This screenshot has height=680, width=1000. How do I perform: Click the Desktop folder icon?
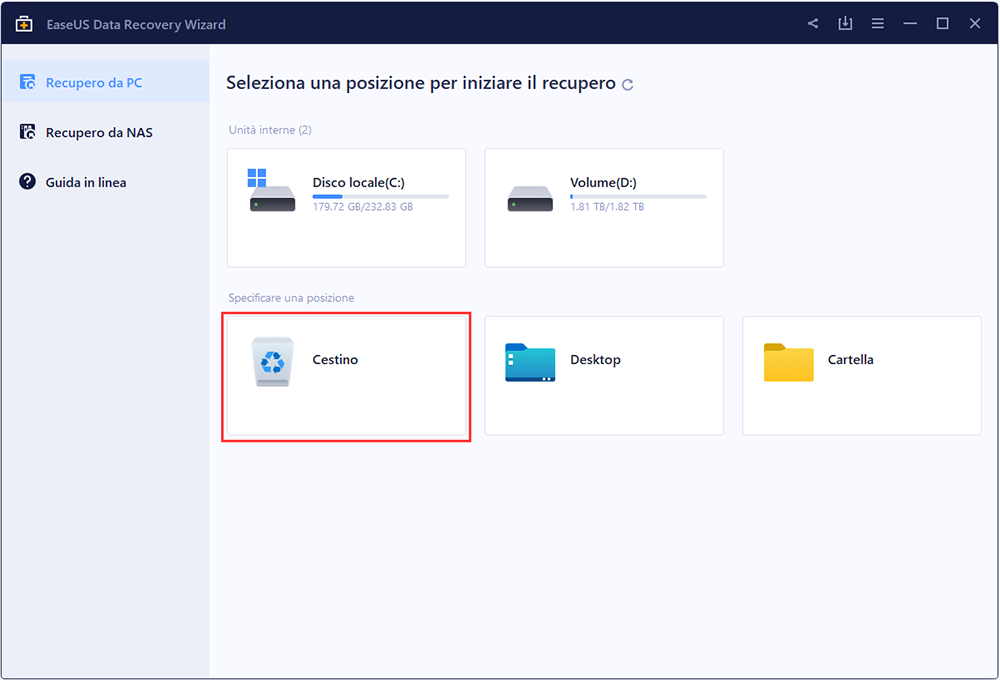(x=530, y=362)
